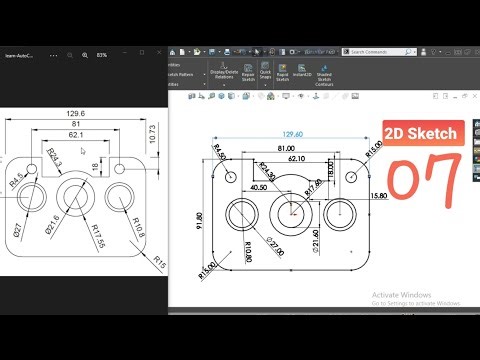Select the 129.60 dimension in SolidWorks sketch
This screenshot has width=480, height=360.
tap(292, 134)
